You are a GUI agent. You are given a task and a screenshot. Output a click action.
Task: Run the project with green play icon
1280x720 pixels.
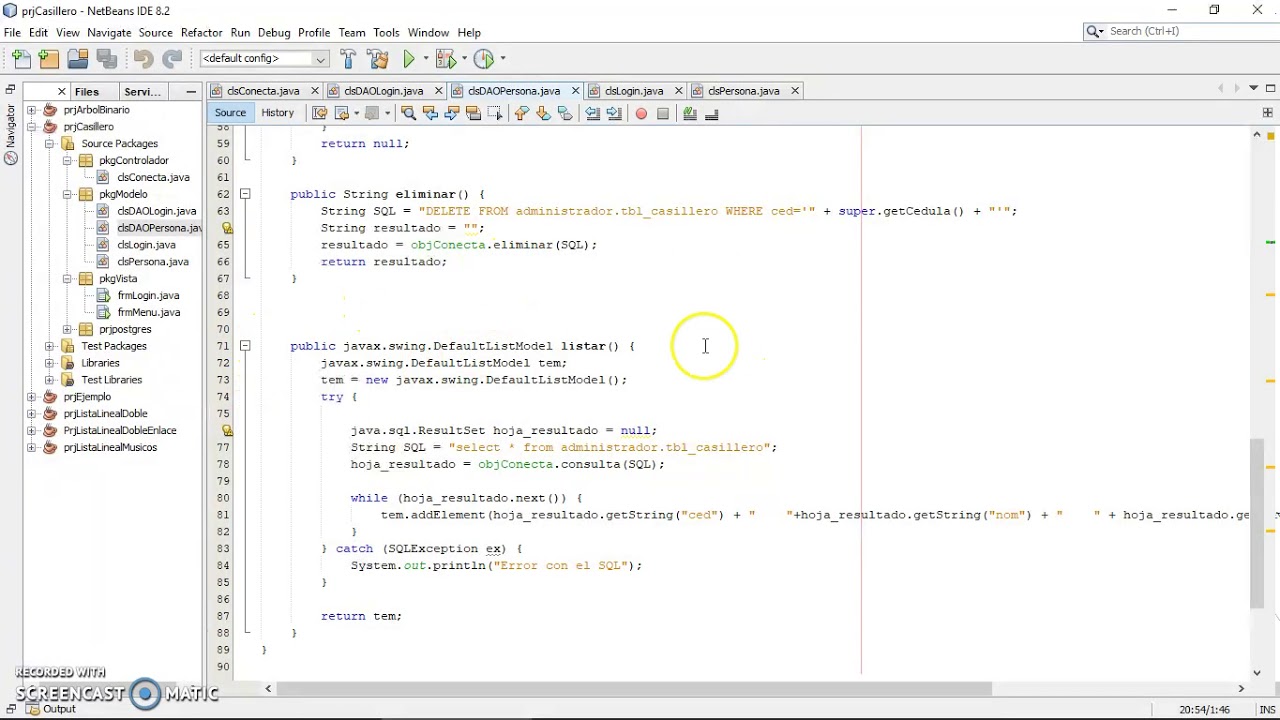(x=409, y=59)
